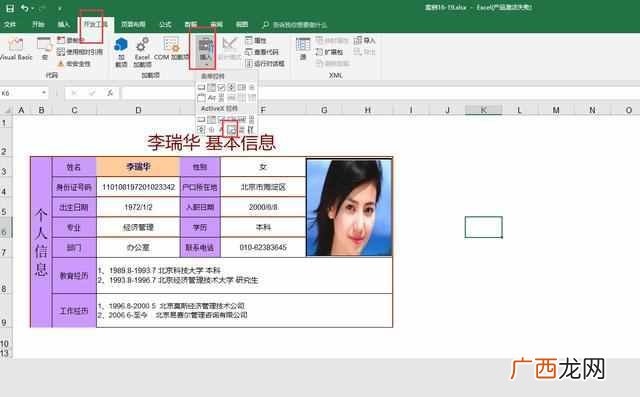Select the 开发工具 (Developer) tab

[x=96, y=24]
